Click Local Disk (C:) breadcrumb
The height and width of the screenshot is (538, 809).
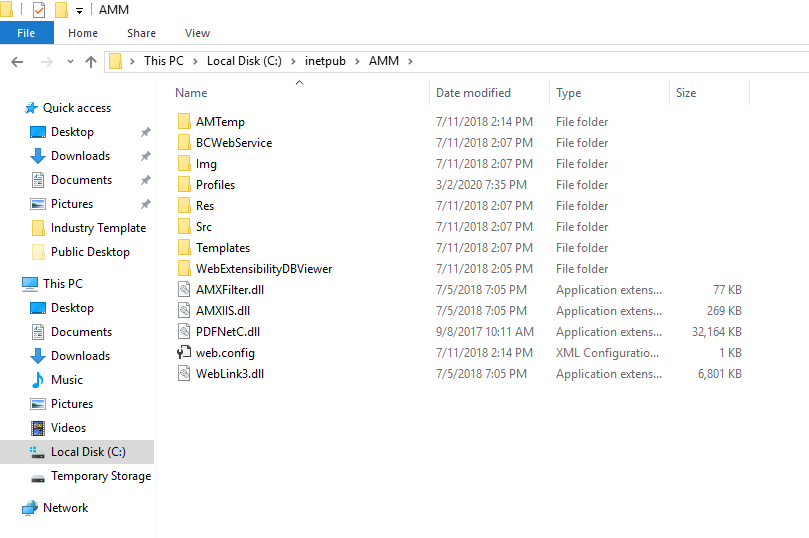click(x=244, y=61)
